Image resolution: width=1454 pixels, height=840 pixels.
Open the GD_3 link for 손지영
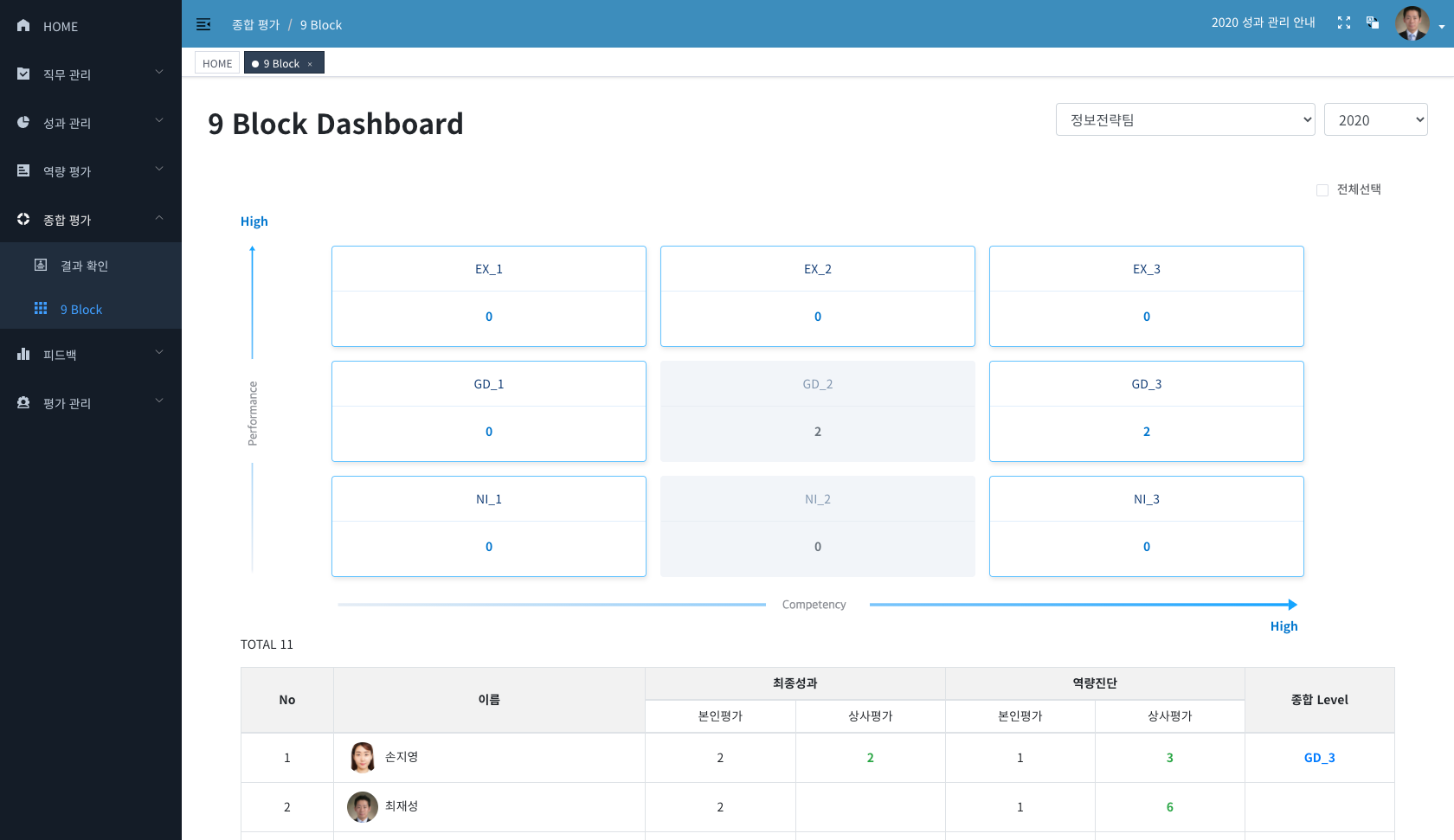pos(1319,757)
